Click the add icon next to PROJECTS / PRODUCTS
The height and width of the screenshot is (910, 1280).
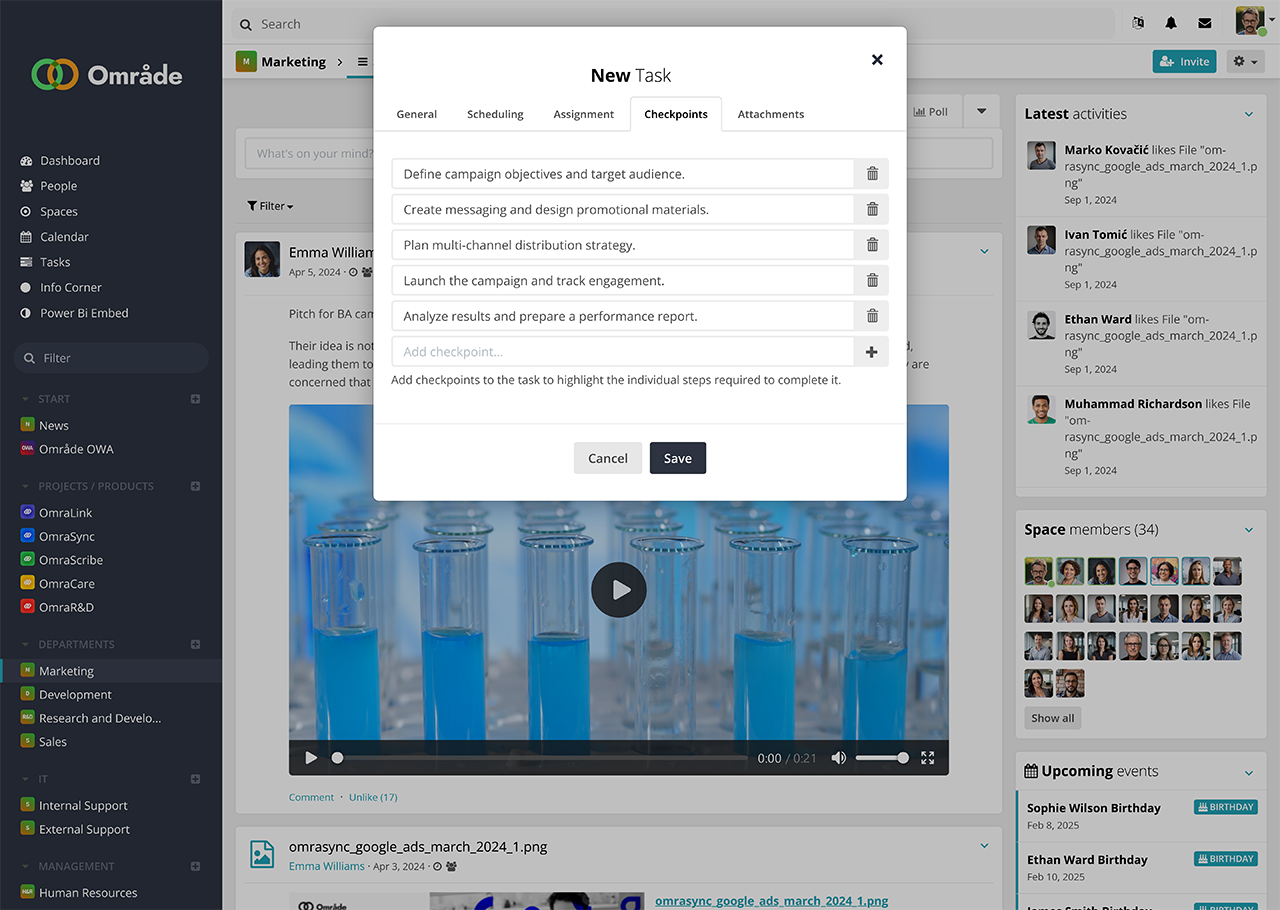point(196,487)
